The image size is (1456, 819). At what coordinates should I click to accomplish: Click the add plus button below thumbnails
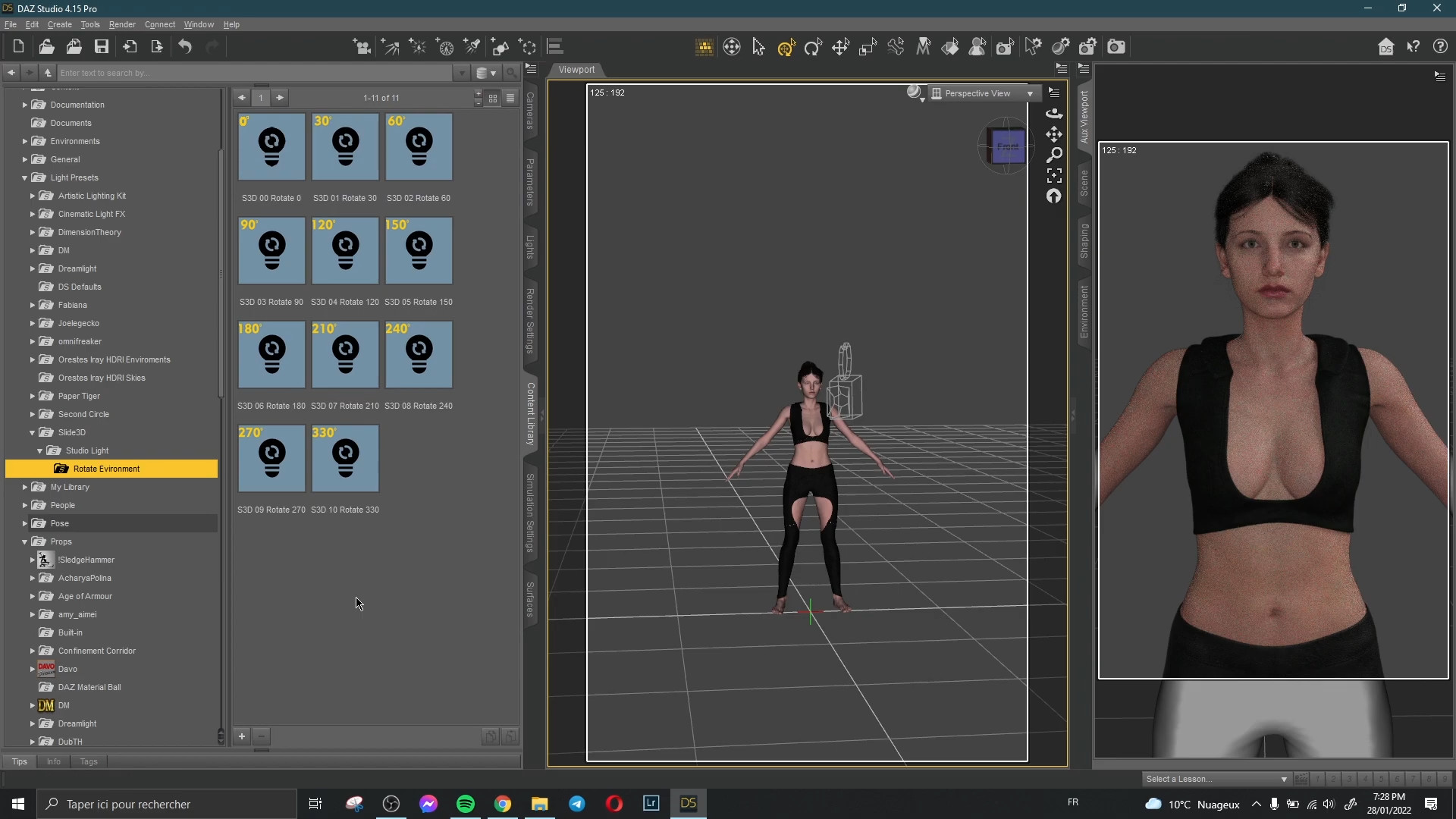[242, 736]
